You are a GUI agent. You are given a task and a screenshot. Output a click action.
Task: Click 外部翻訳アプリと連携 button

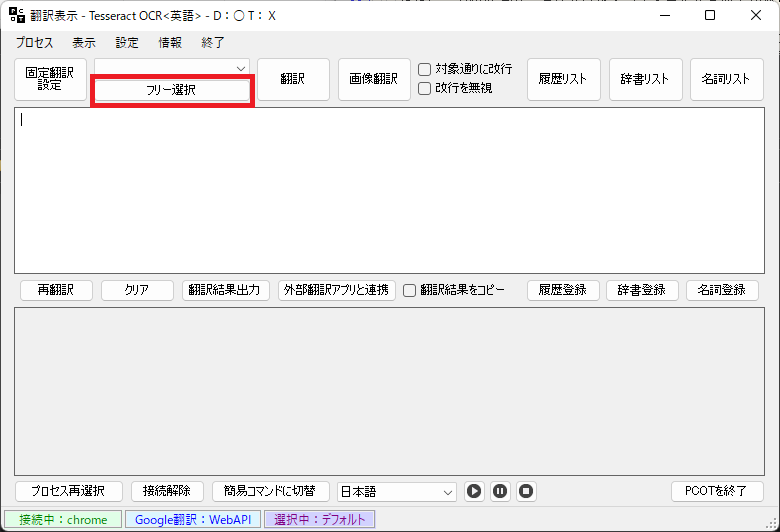(x=337, y=290)
